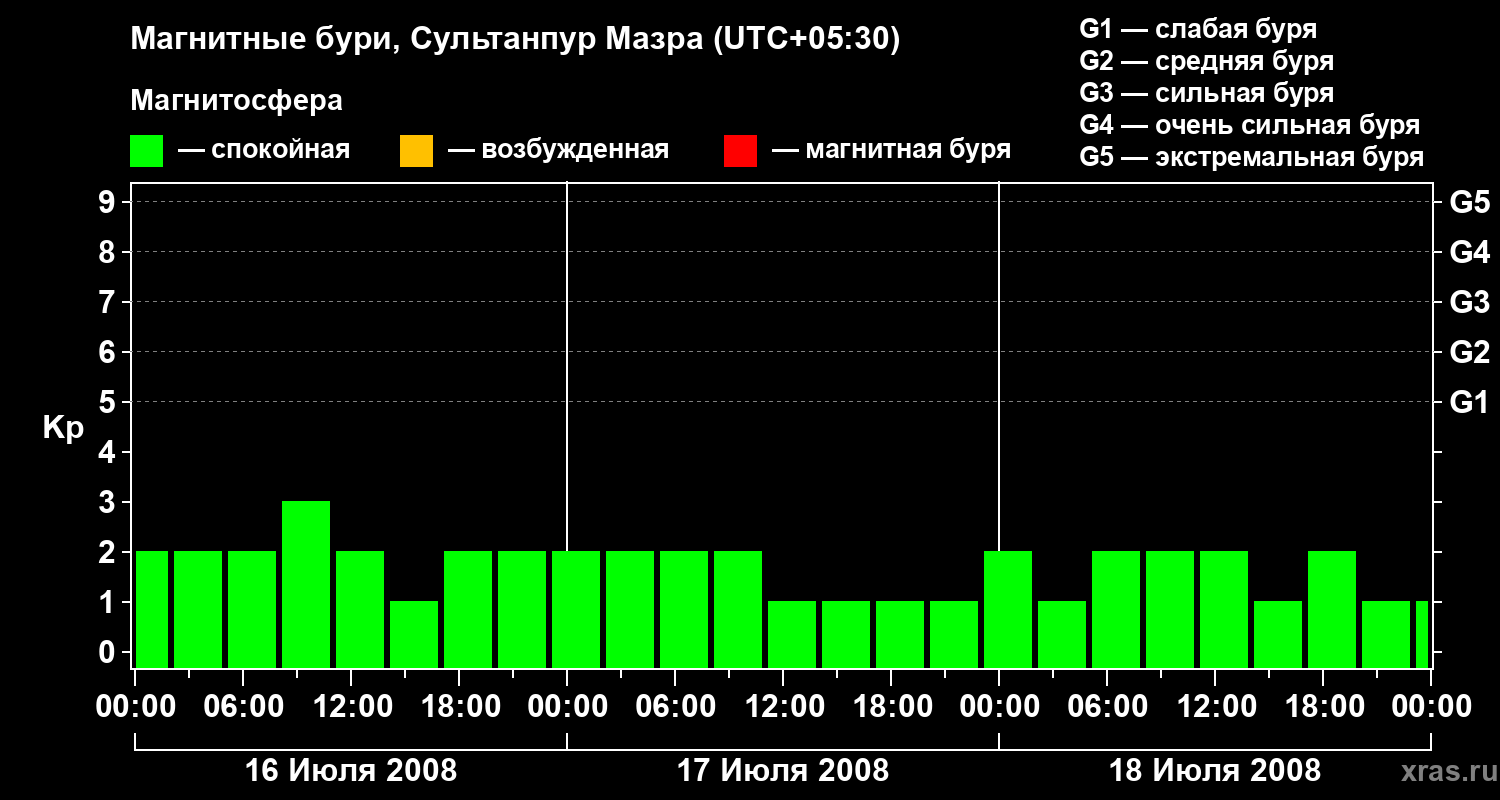Click the tallest green bar with Kp 3

(306, 584)
